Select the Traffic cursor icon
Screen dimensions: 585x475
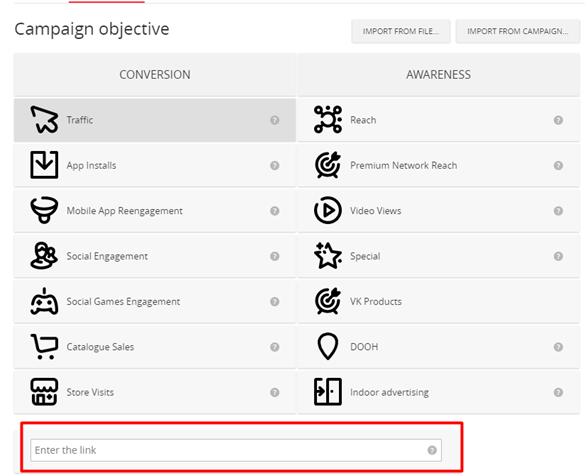pos(44,120)
